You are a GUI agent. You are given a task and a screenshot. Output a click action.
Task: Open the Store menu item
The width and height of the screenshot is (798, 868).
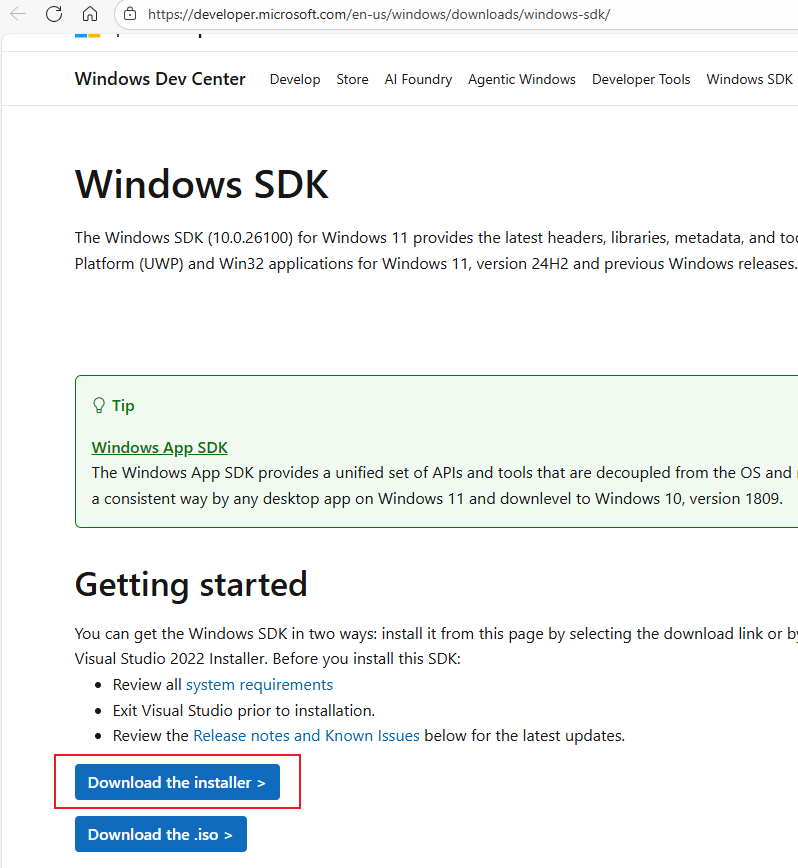pos(352,80)
